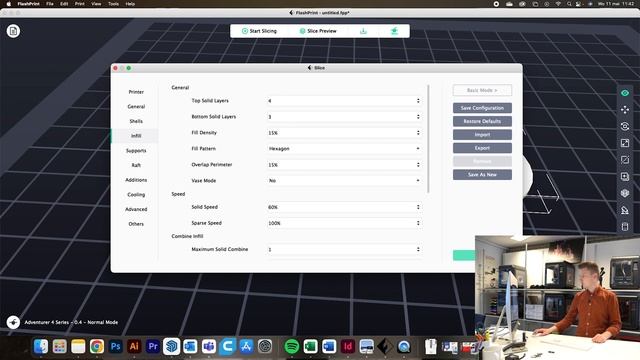Select the Advanced tab

click(x=136, y=209)
